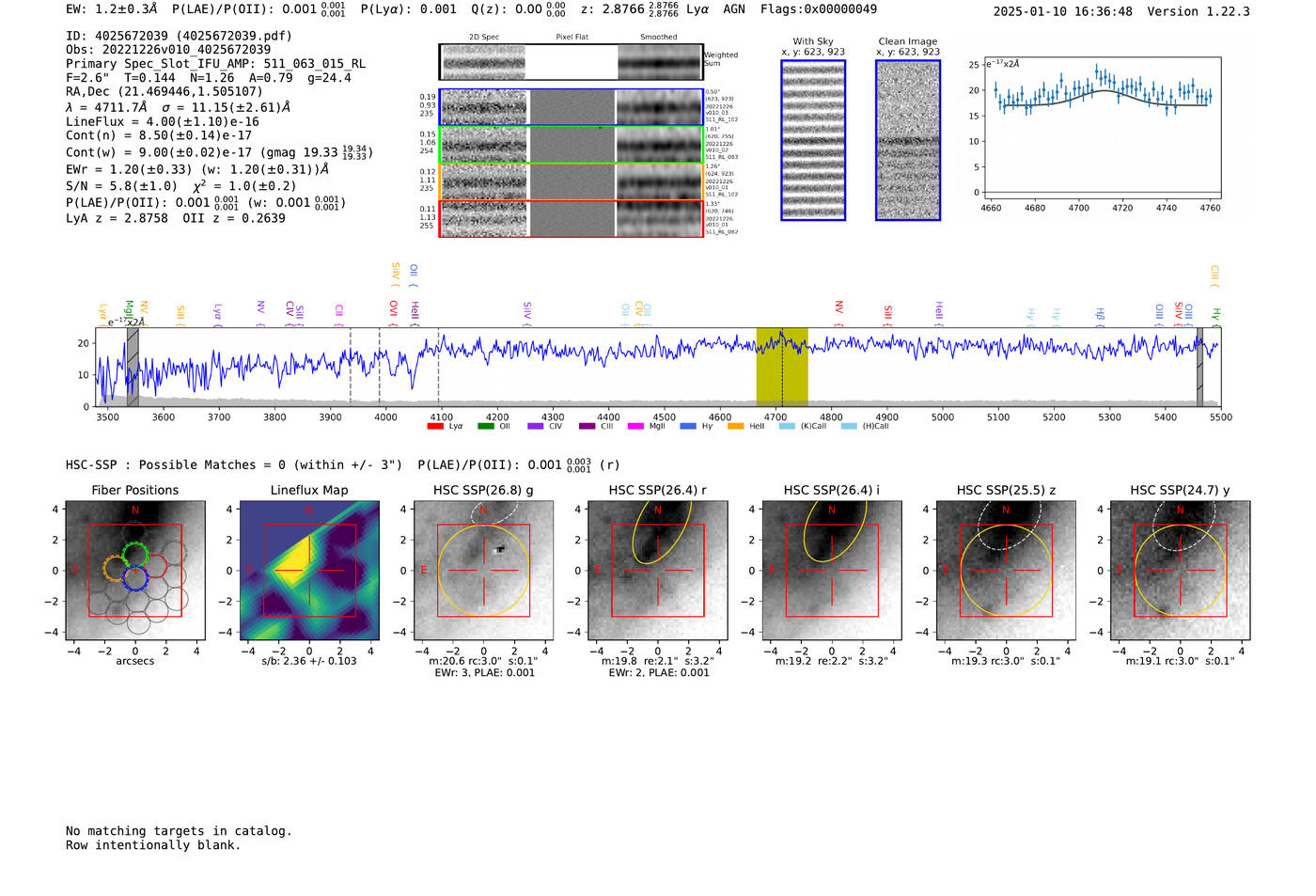Click the Version 1.22.3 text
This screenshot has width=1316, height=896.
(1198, 11)
